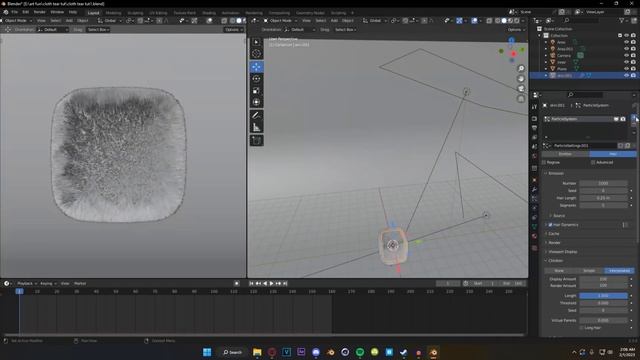Hide the Plane object in outliner
The height and width of the screenshot is (360, 640).
[626, 69]
